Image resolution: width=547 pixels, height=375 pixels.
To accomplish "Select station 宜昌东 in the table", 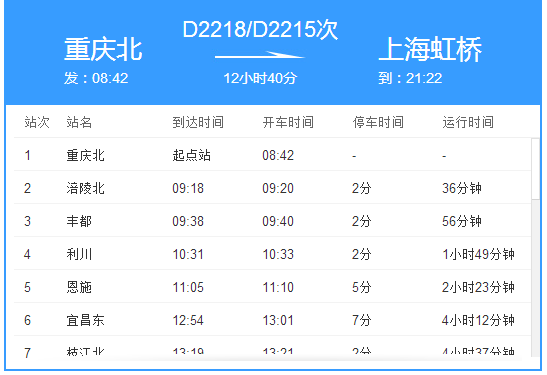I will point(85,320).
